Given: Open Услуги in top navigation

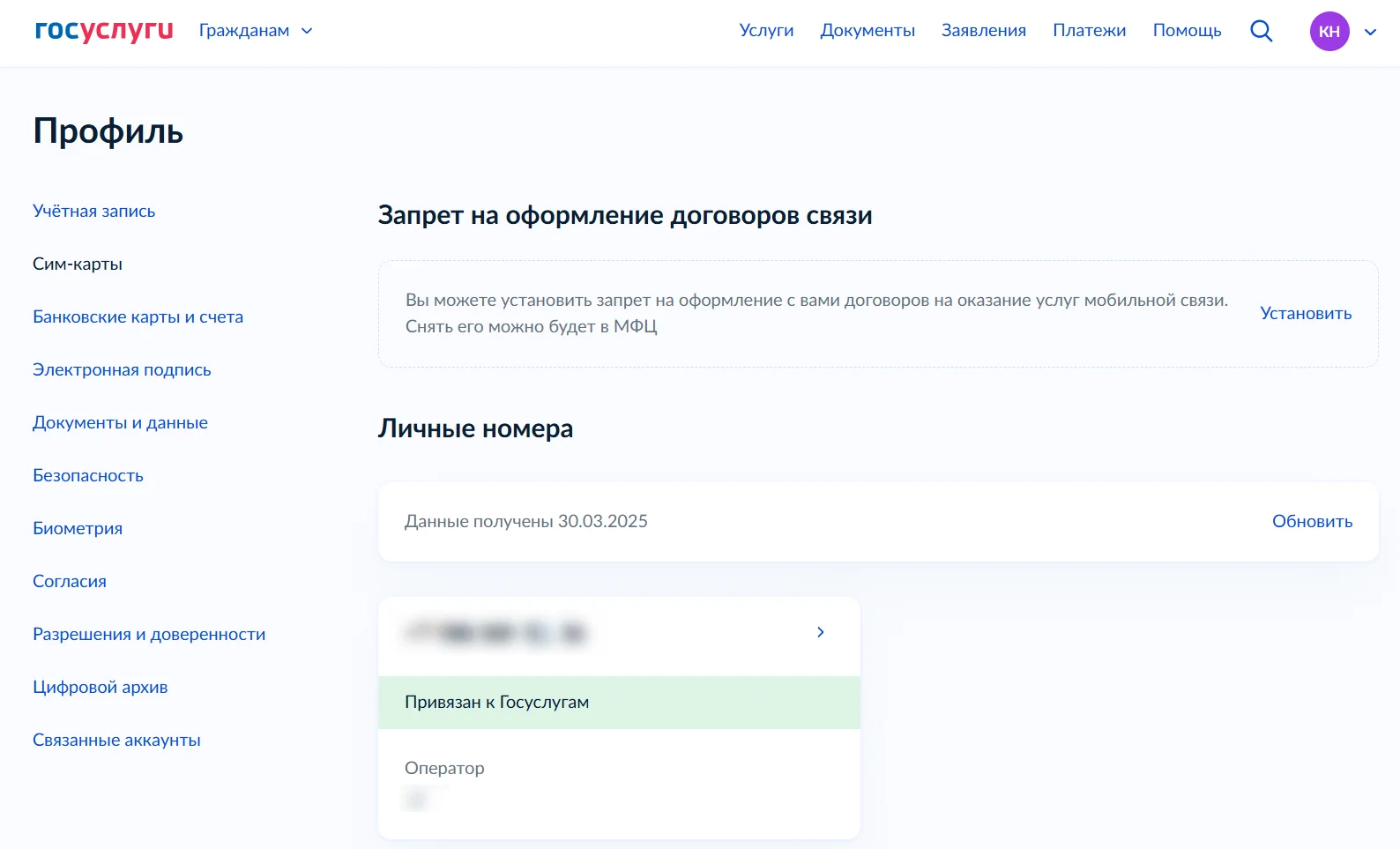Looking at the screenshot, I should point(766,31).
